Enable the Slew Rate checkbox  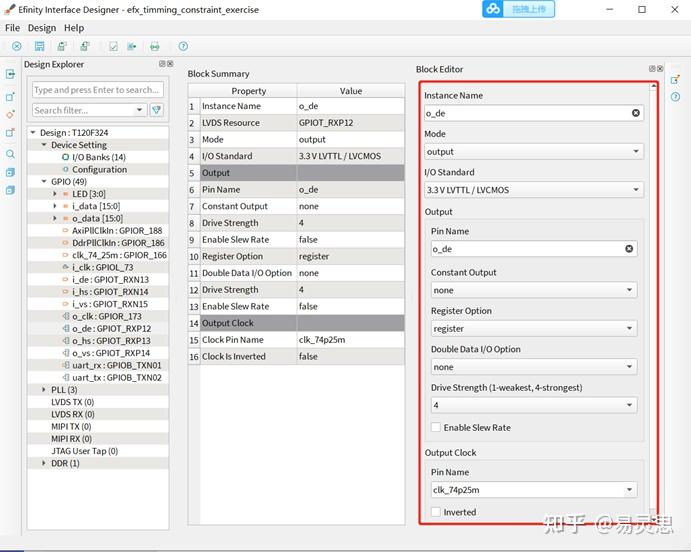(436, 428)
